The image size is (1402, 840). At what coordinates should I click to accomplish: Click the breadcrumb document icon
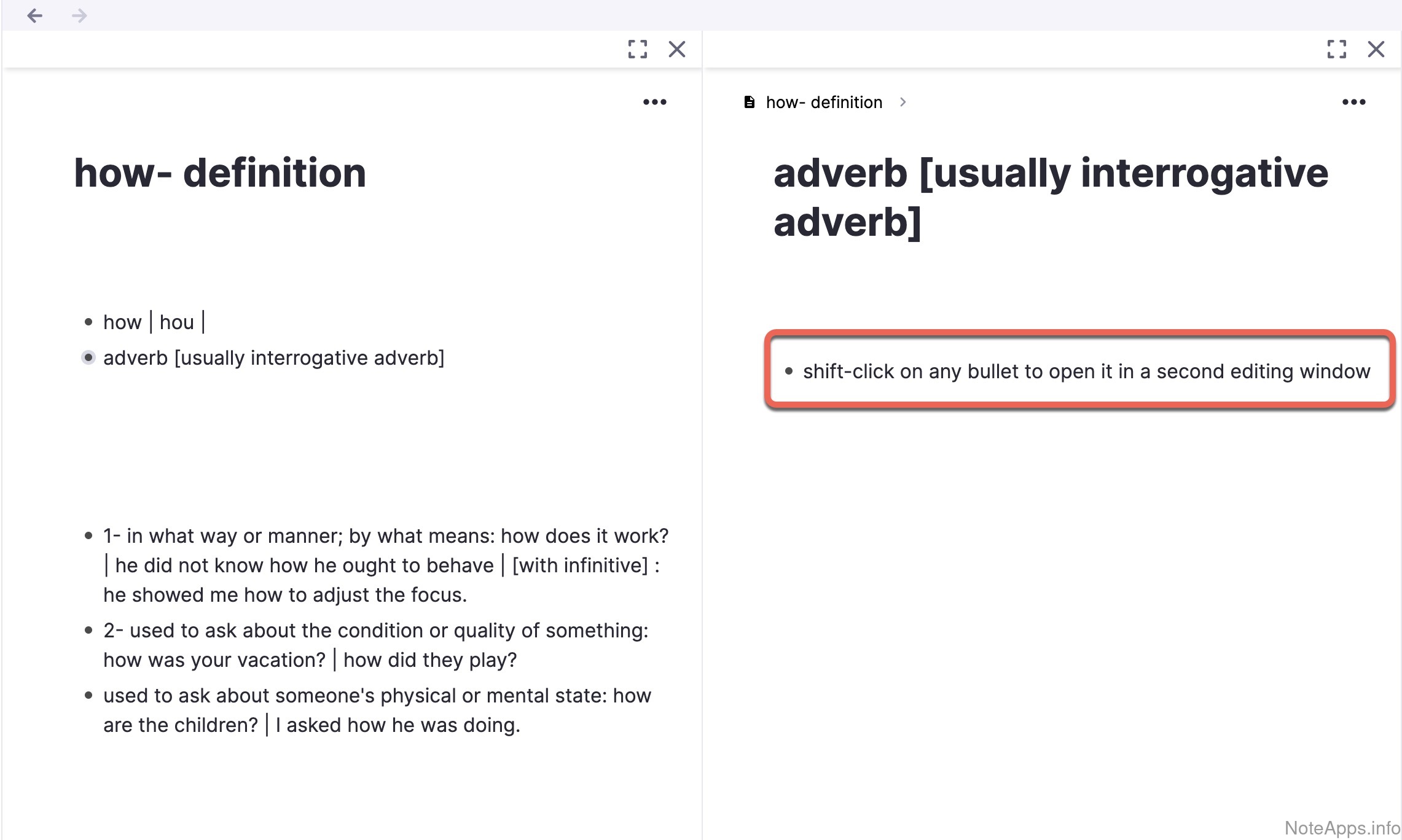tap(749, 102)
